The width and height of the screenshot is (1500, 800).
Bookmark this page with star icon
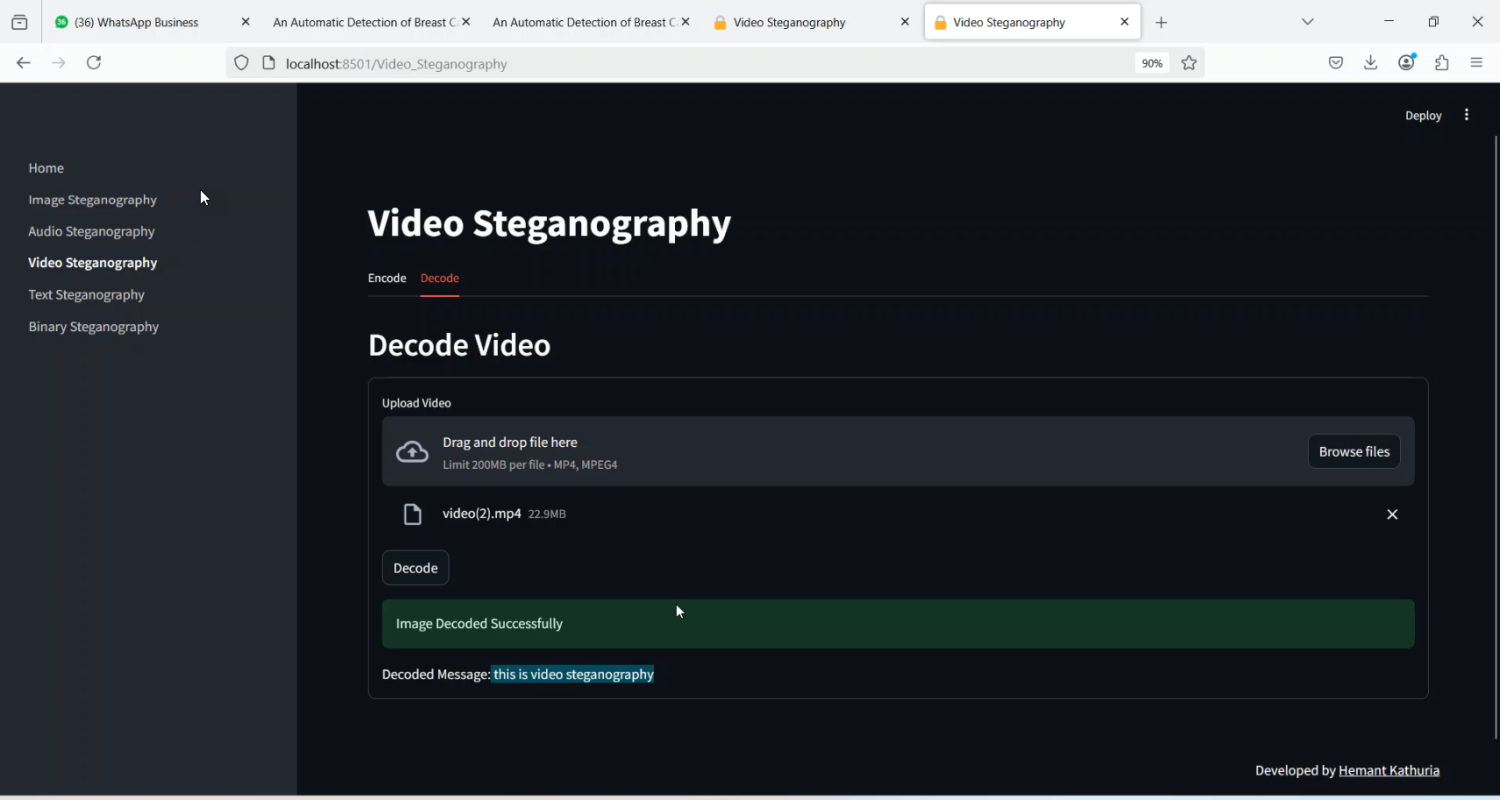click(1189, 63)
